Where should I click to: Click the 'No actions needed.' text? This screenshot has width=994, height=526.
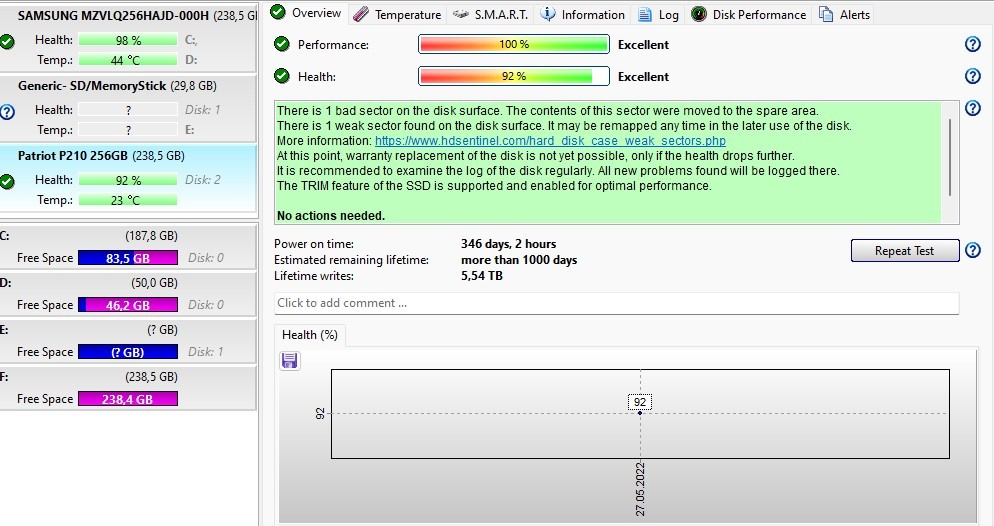tap(331, 215)
